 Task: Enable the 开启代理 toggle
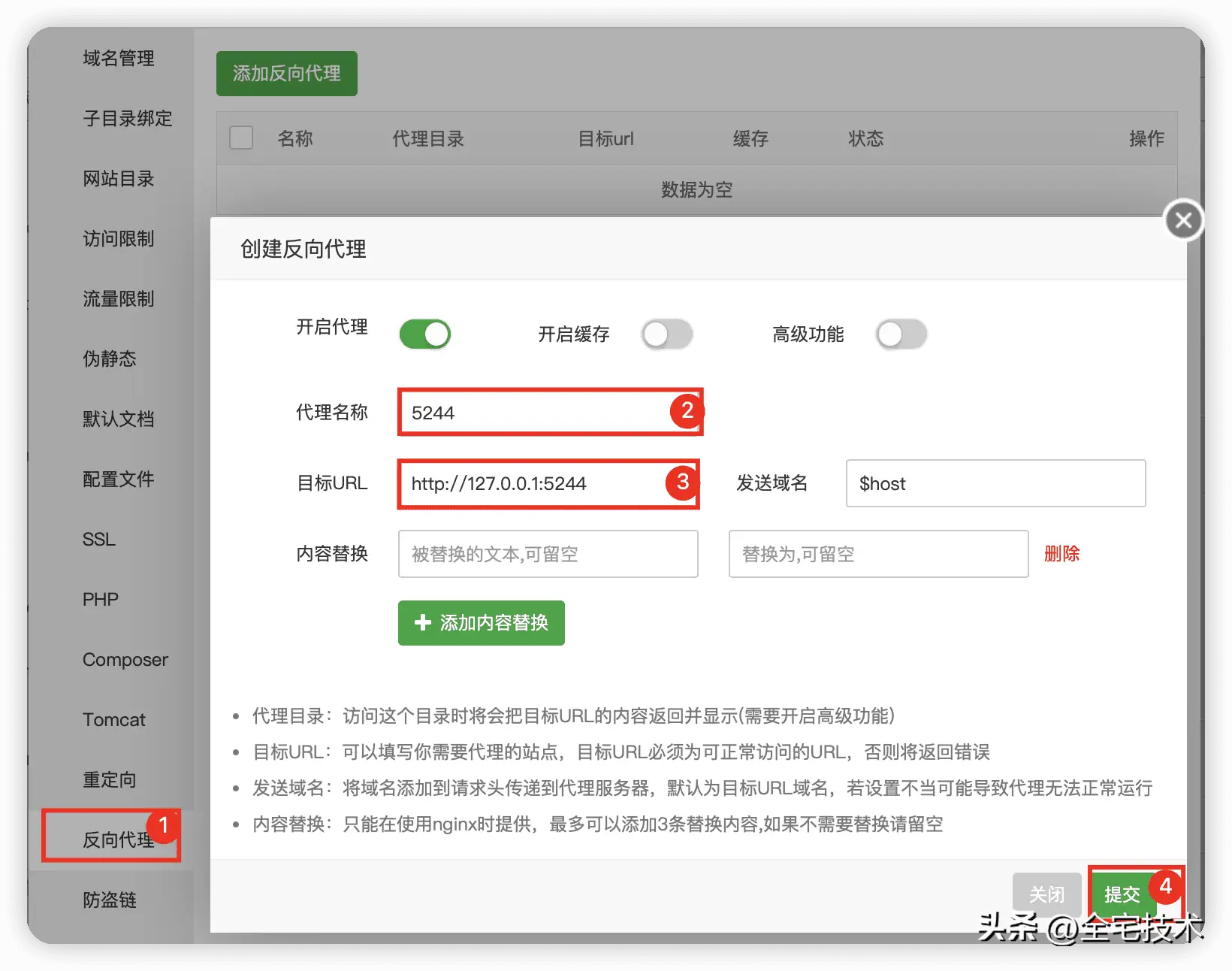[424, 334]
